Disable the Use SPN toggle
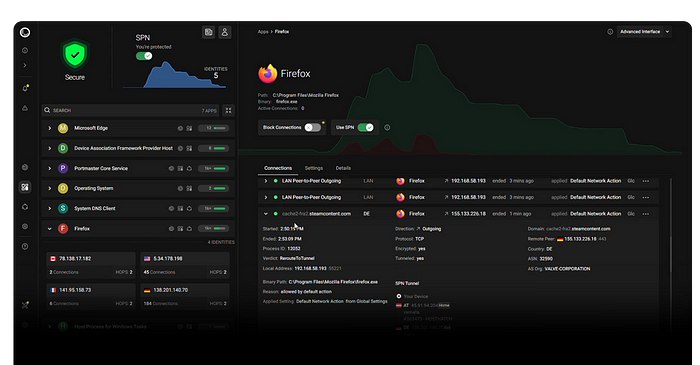Screen dimensions: 700x365 click(366, 128)
